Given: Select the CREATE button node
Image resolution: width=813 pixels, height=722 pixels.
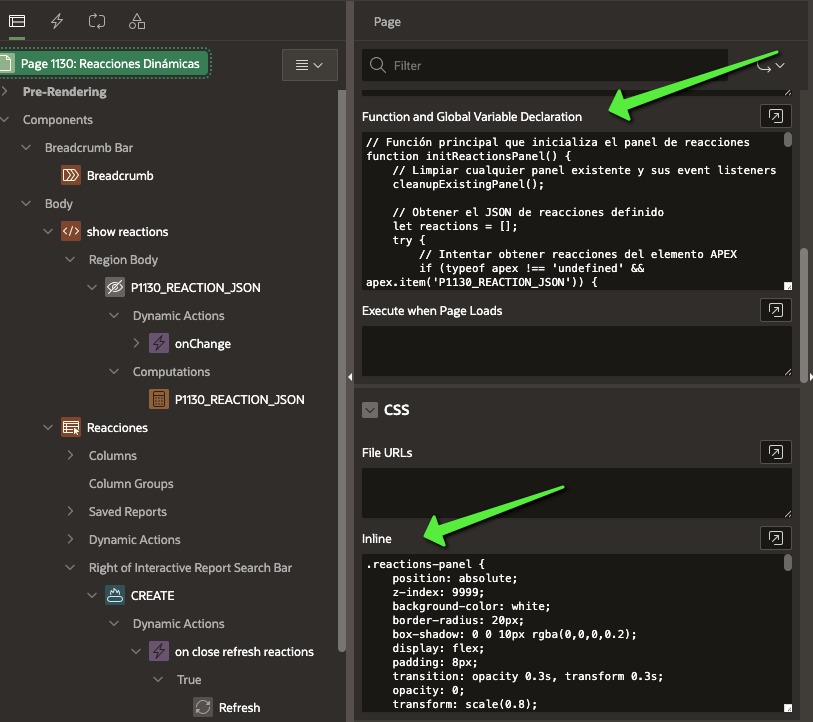Looking at the screenshot, I should point(151,596).
